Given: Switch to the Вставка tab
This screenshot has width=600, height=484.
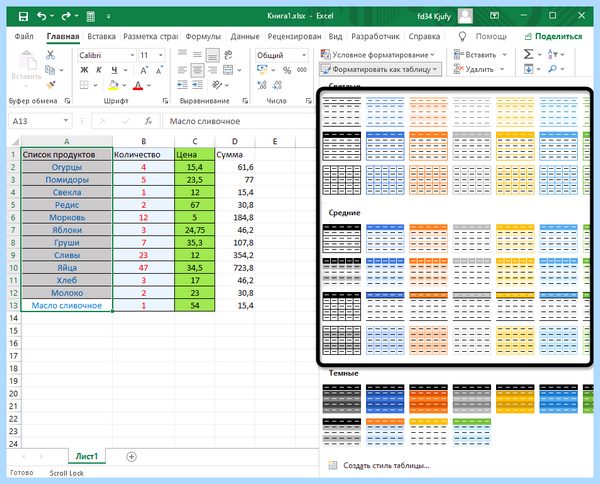Looking at the screenshot, I should click(101, 36).
